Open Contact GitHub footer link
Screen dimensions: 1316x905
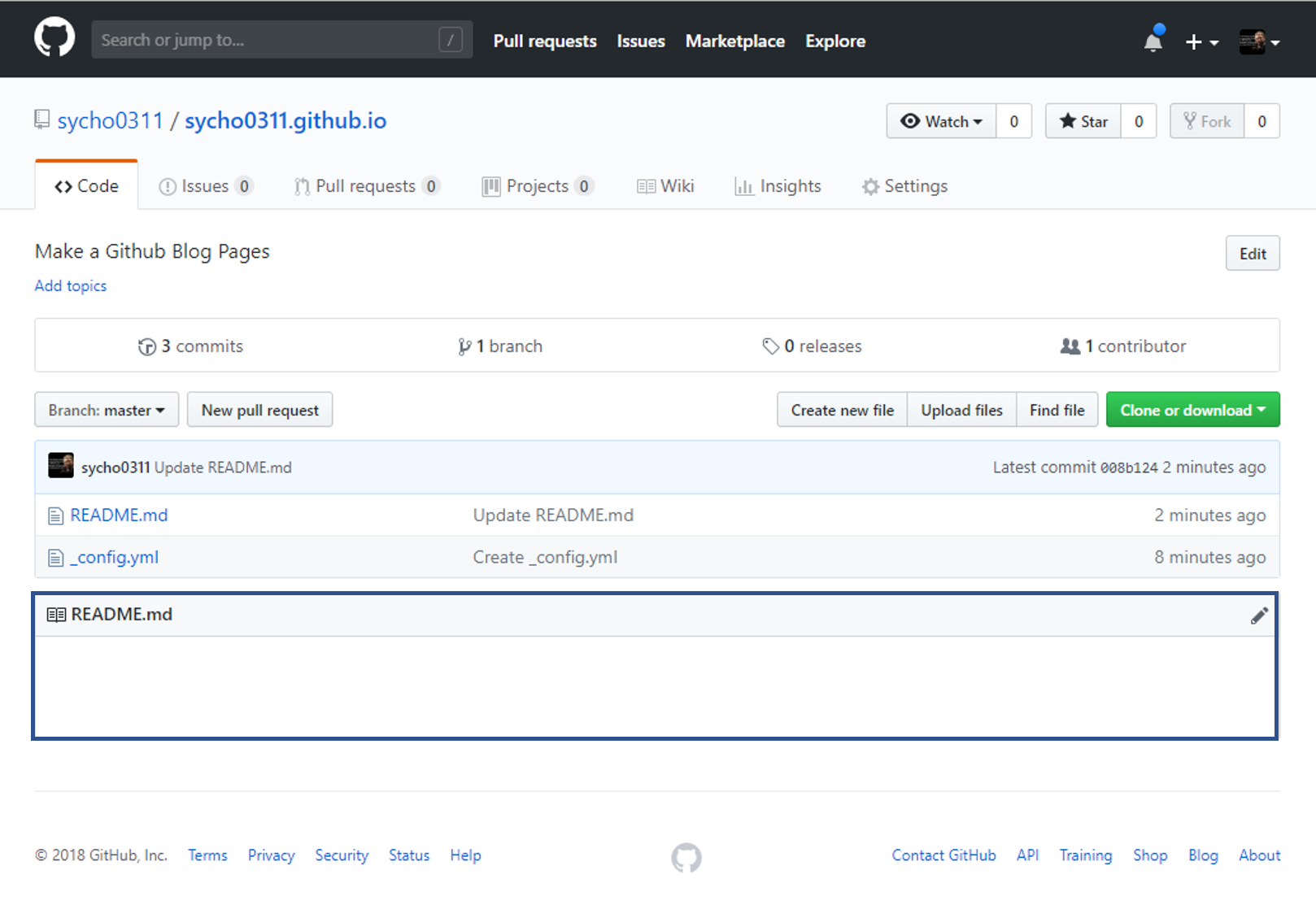pos(943,855)
